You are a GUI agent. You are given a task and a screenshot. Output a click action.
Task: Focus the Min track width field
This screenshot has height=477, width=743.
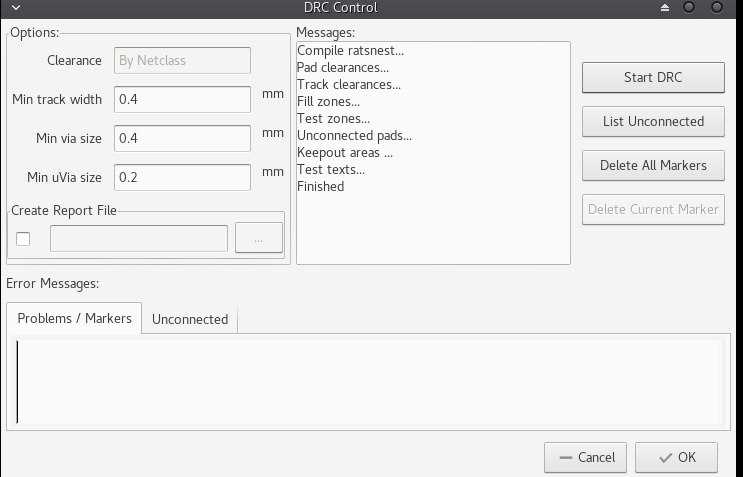[182, 99]
